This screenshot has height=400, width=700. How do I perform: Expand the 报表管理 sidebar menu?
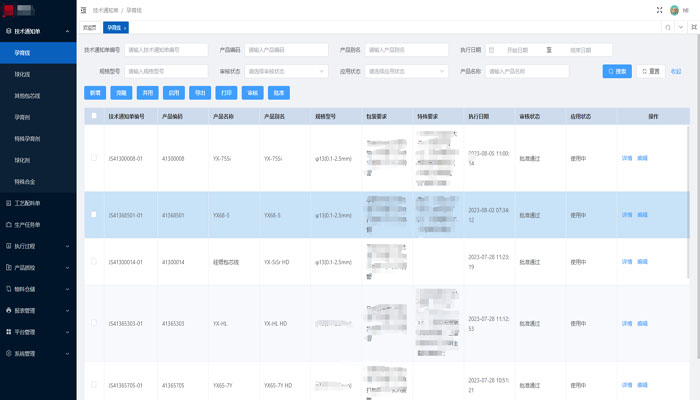[38, 310]
